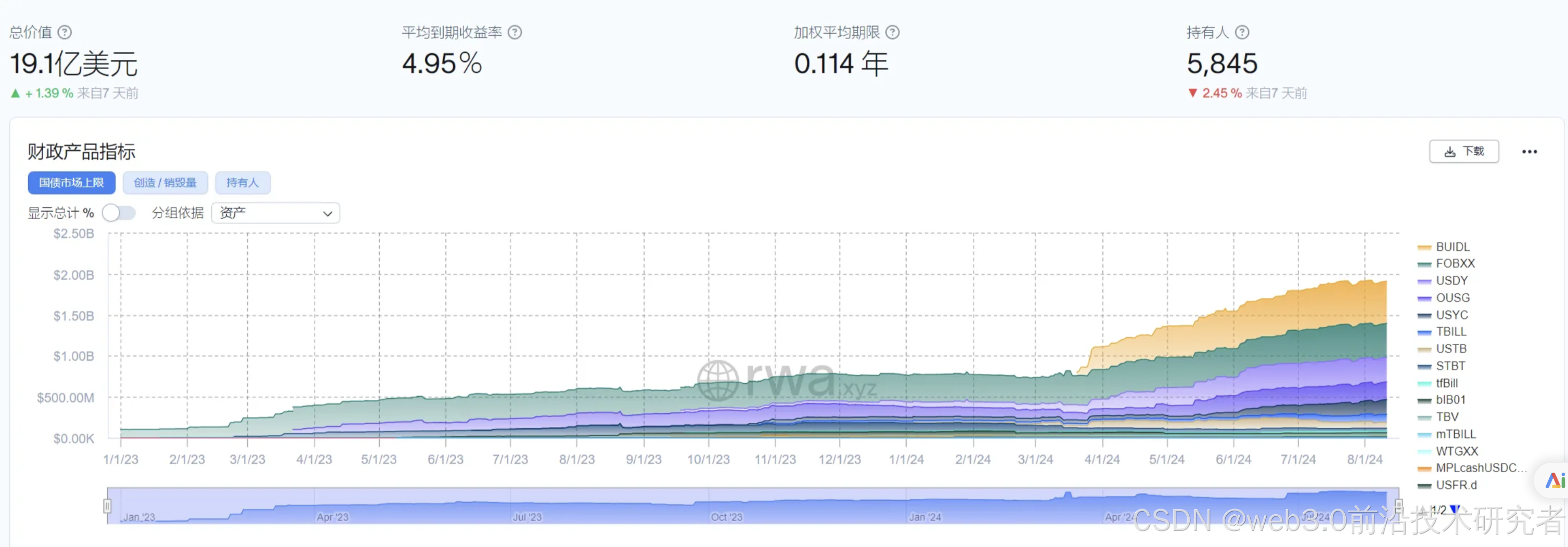Image resolution: width=1568 pixels, height=547 pixels.
Task: Click the 8/1/24 x-axis label
Action: [x=1365, y=459]
